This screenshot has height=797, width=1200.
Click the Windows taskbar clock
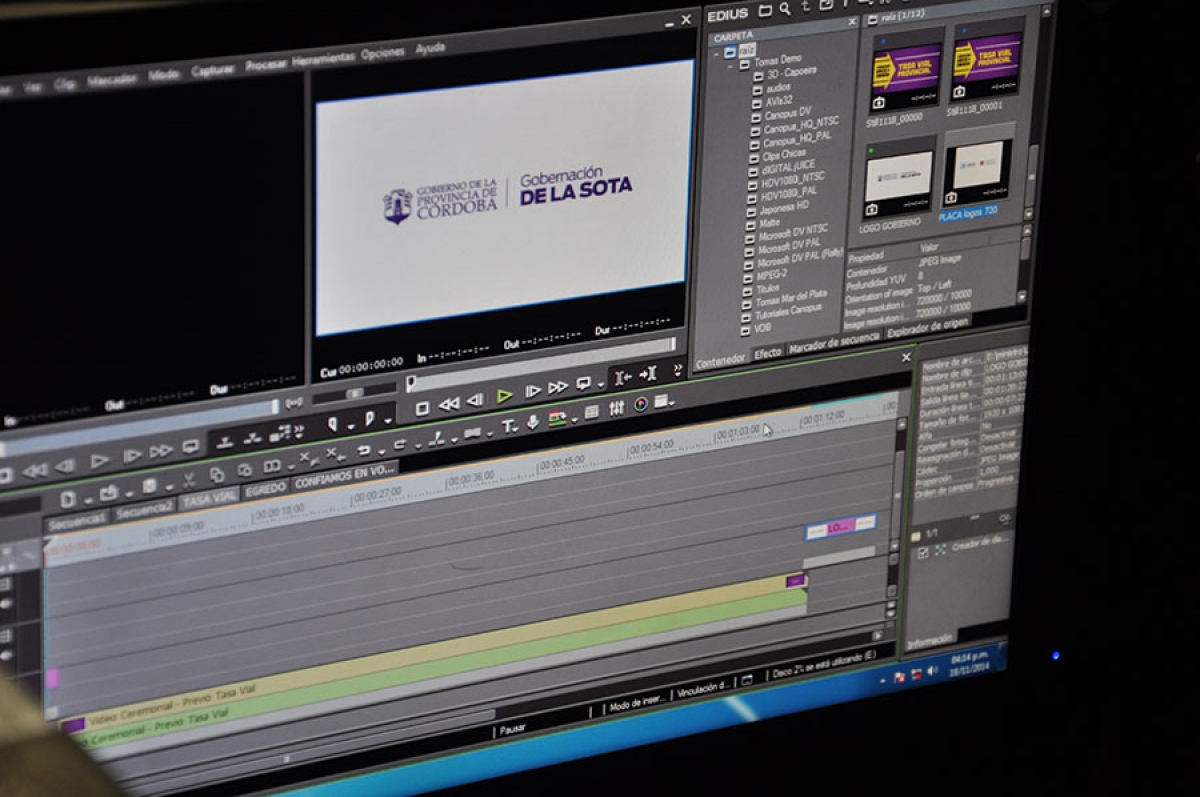coord(970,664)
